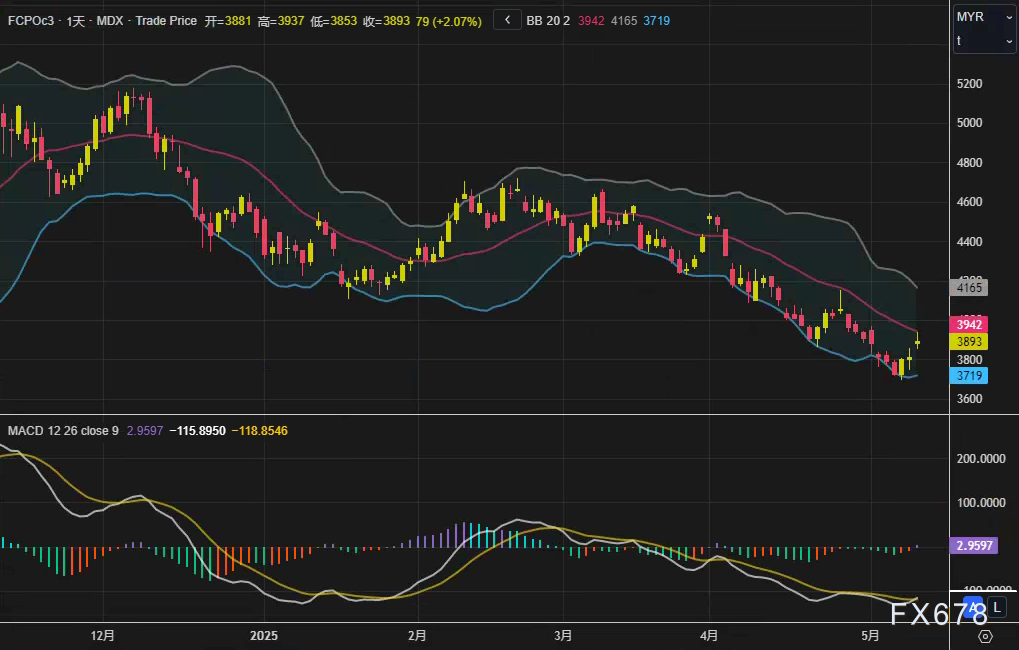Click the pink 3942 middle band price tag
1019x650 pixels.
pyautogui.click(x=968, y=325)
